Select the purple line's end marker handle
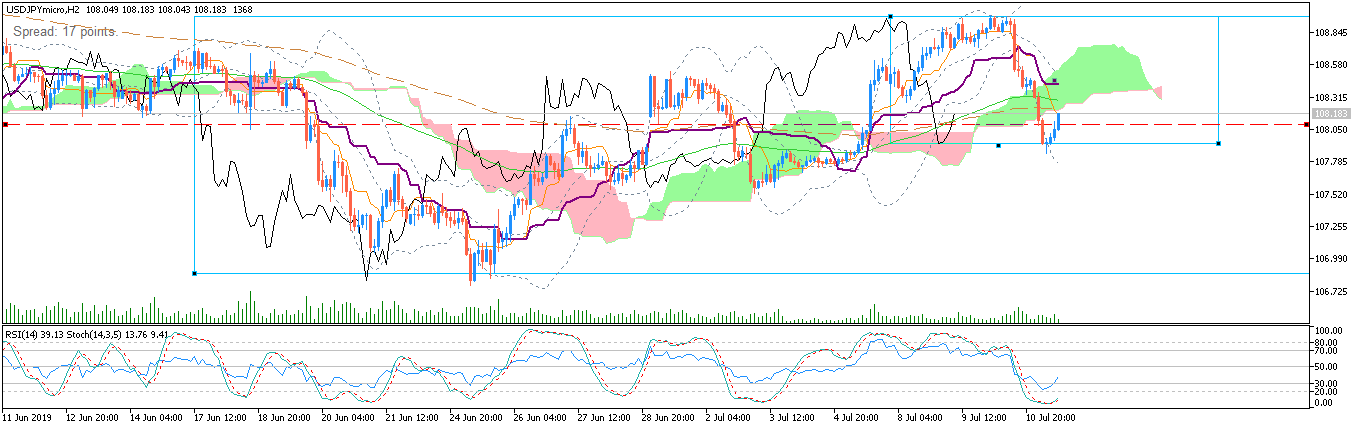 [1055, 81]
